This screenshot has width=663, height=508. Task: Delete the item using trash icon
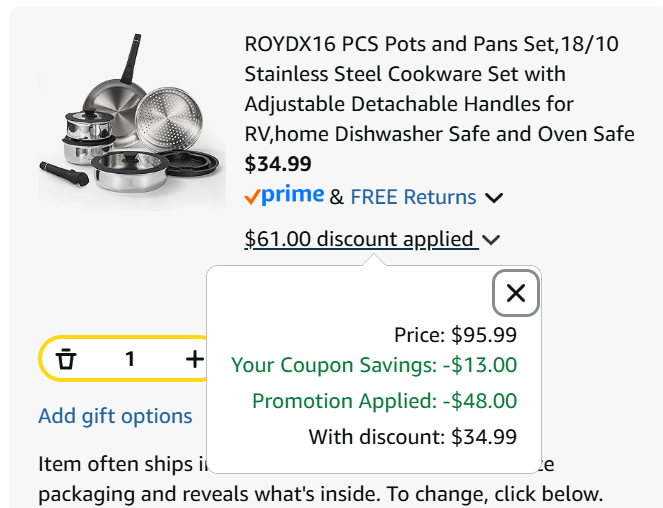click(66, 359)
